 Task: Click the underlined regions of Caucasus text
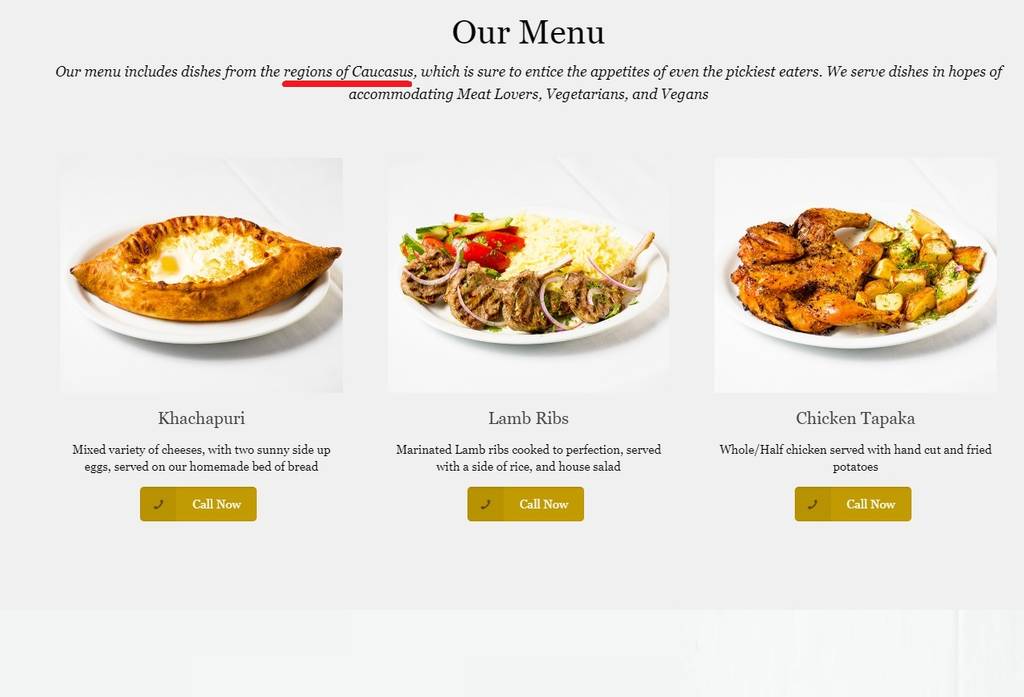pos(348,71)
